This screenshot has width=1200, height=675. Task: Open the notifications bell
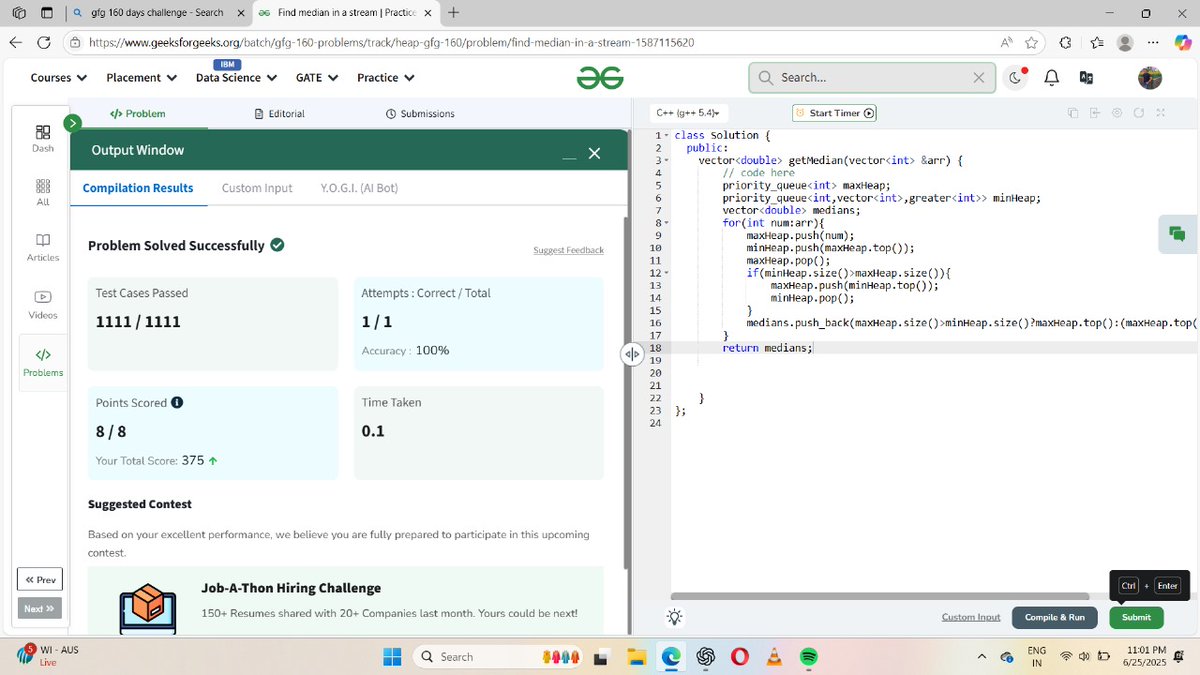click(x=1052, y=78)
